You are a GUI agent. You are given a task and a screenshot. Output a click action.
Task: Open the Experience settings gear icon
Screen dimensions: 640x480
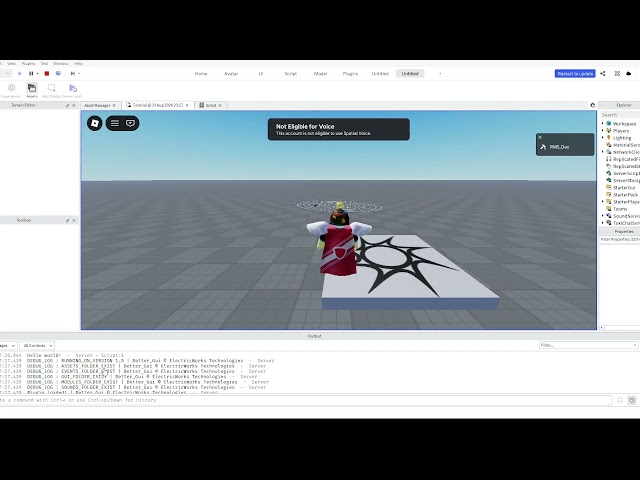(x=11, y=88)
